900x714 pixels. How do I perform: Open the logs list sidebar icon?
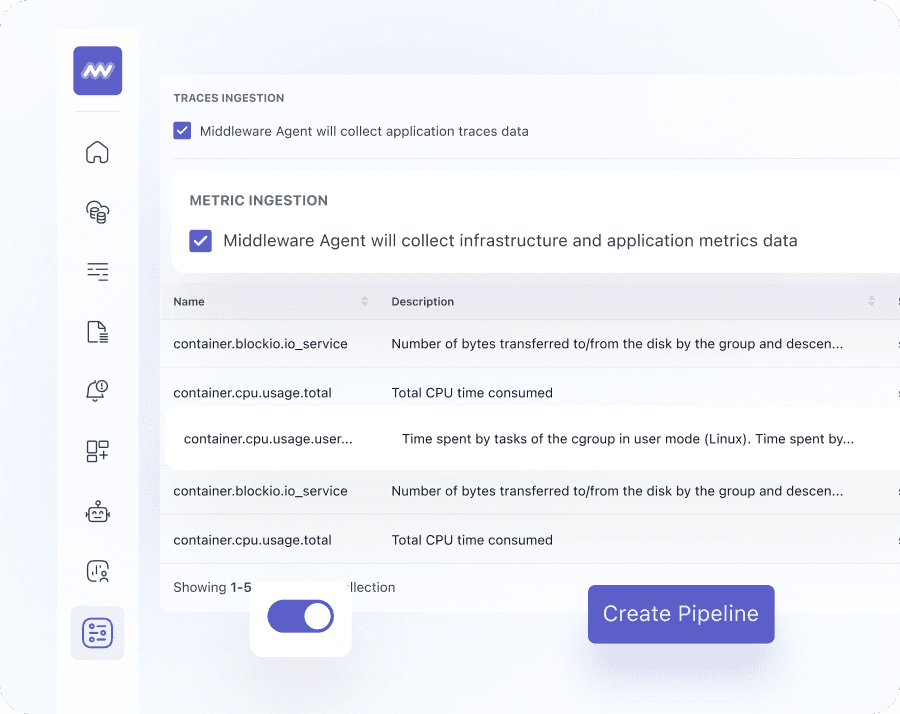pos(98,271)
